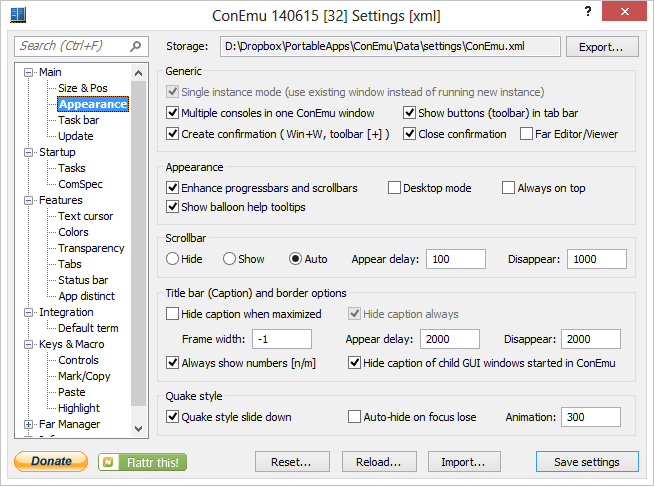Open the Mark/Copy settings page

click(84, 376)
